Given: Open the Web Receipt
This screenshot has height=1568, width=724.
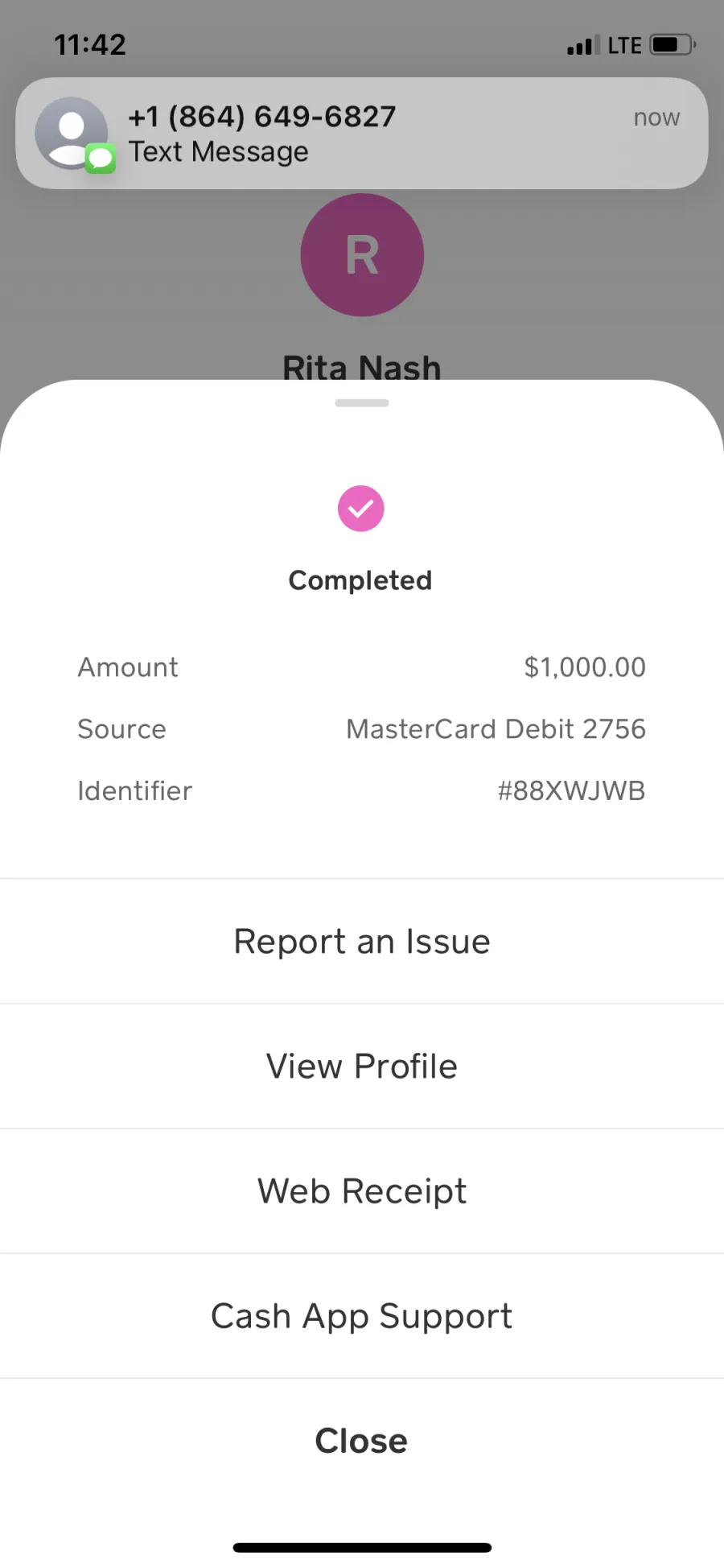Looking at the screenshot, I should pyautogui.click(x=362, y=1190).
